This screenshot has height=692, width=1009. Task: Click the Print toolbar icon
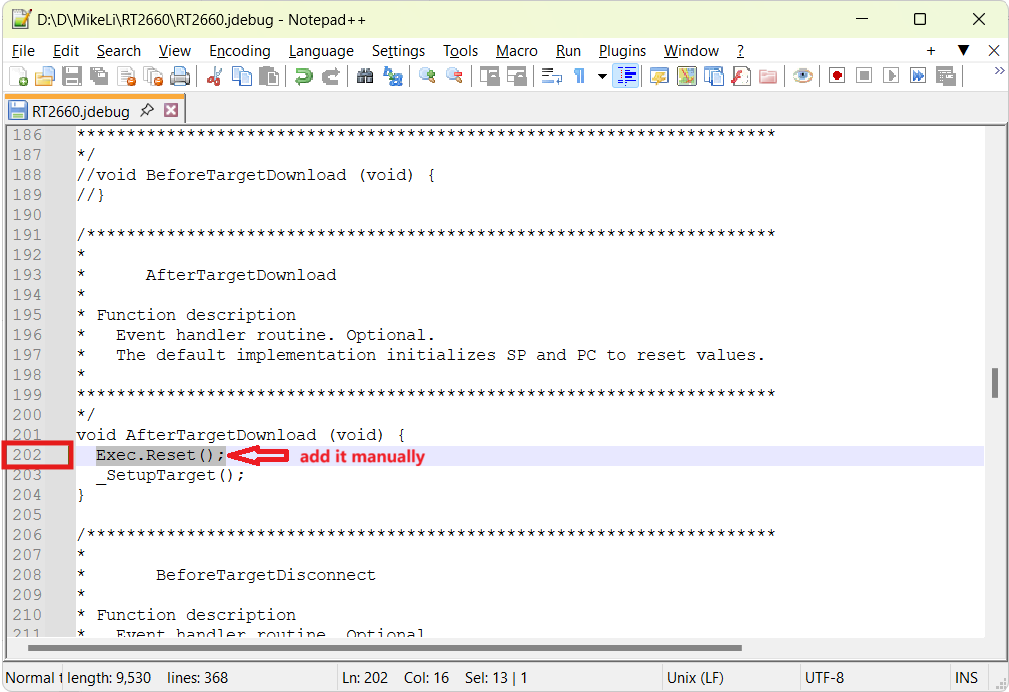pyautogui.click(x=180, y=77)
